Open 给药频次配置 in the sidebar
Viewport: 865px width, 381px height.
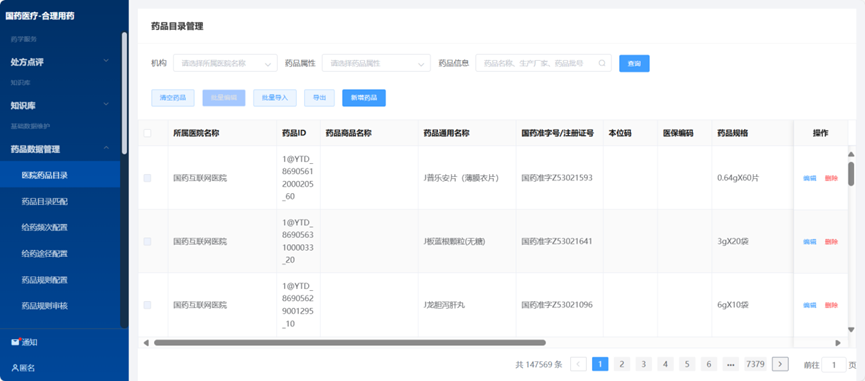coord(60,227)
